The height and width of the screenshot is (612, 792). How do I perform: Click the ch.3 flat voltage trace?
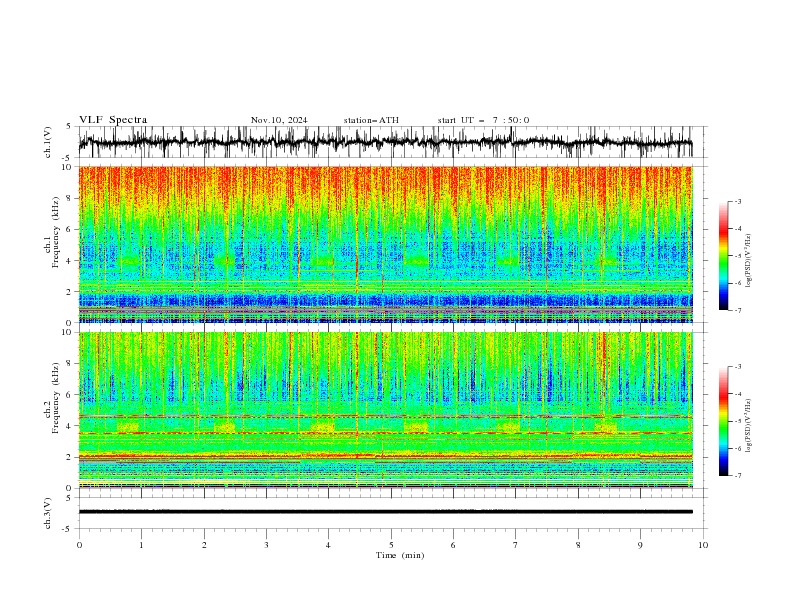pyautogui.click(x=385, y=512)
